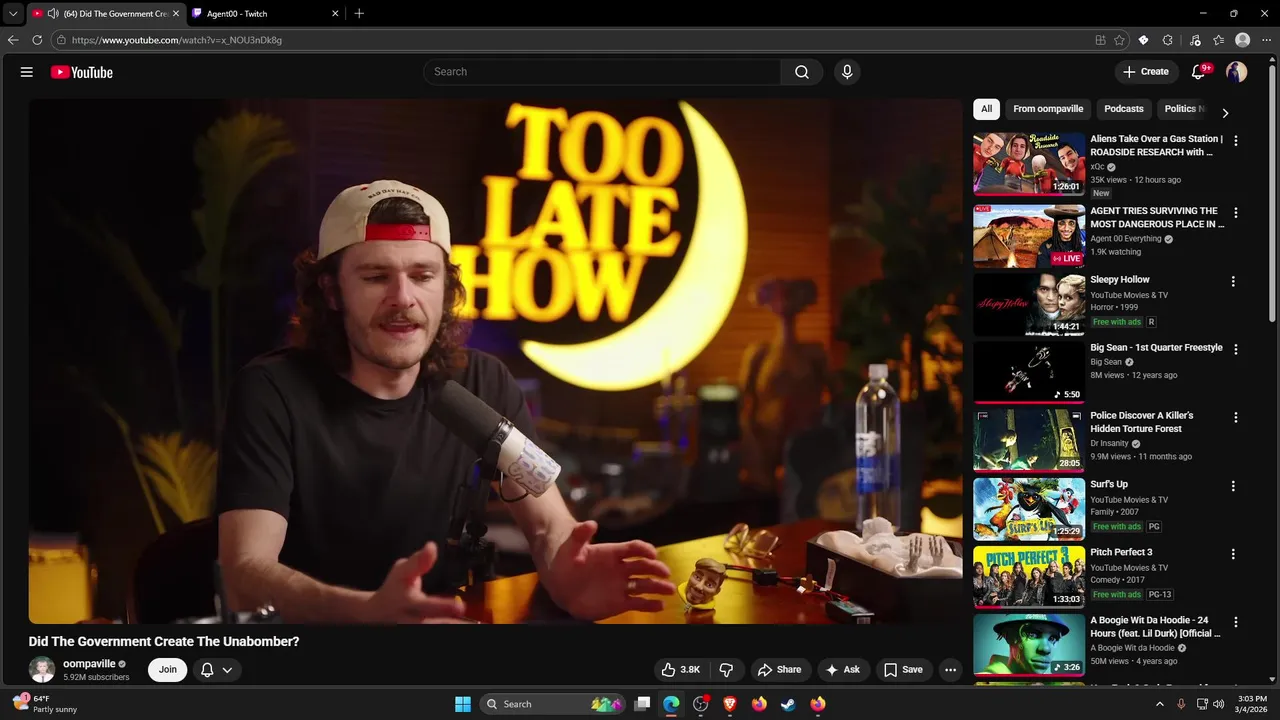Click the search magnifier button
1280x720 pixels.
(802, 72)
